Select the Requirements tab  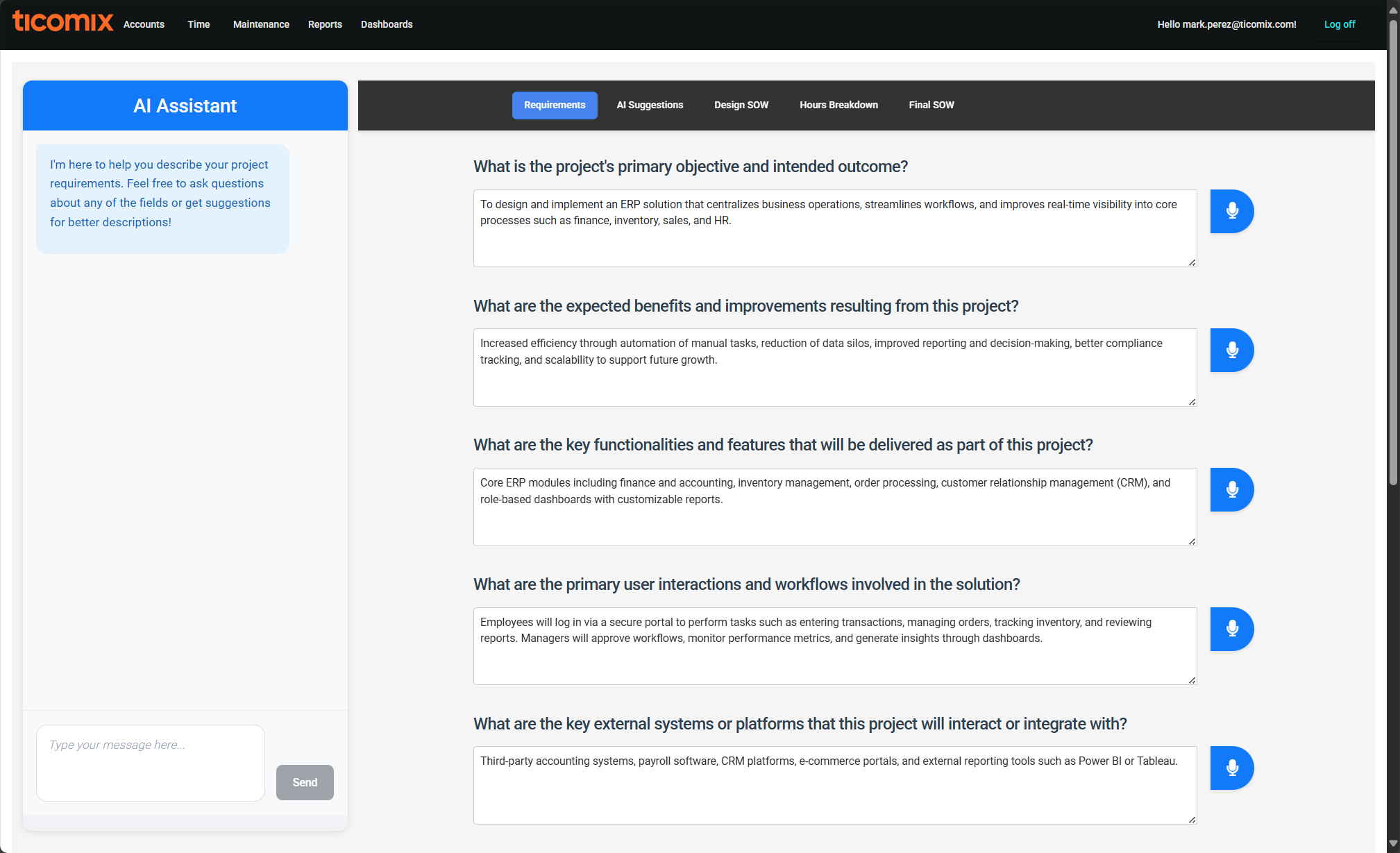pos(554,105)
